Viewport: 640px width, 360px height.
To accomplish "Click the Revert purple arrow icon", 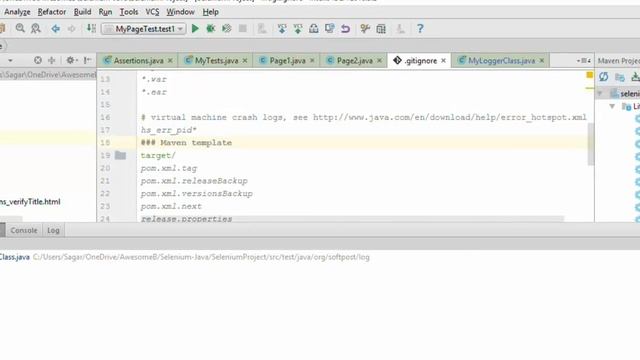I will click(x=345, y=29).
